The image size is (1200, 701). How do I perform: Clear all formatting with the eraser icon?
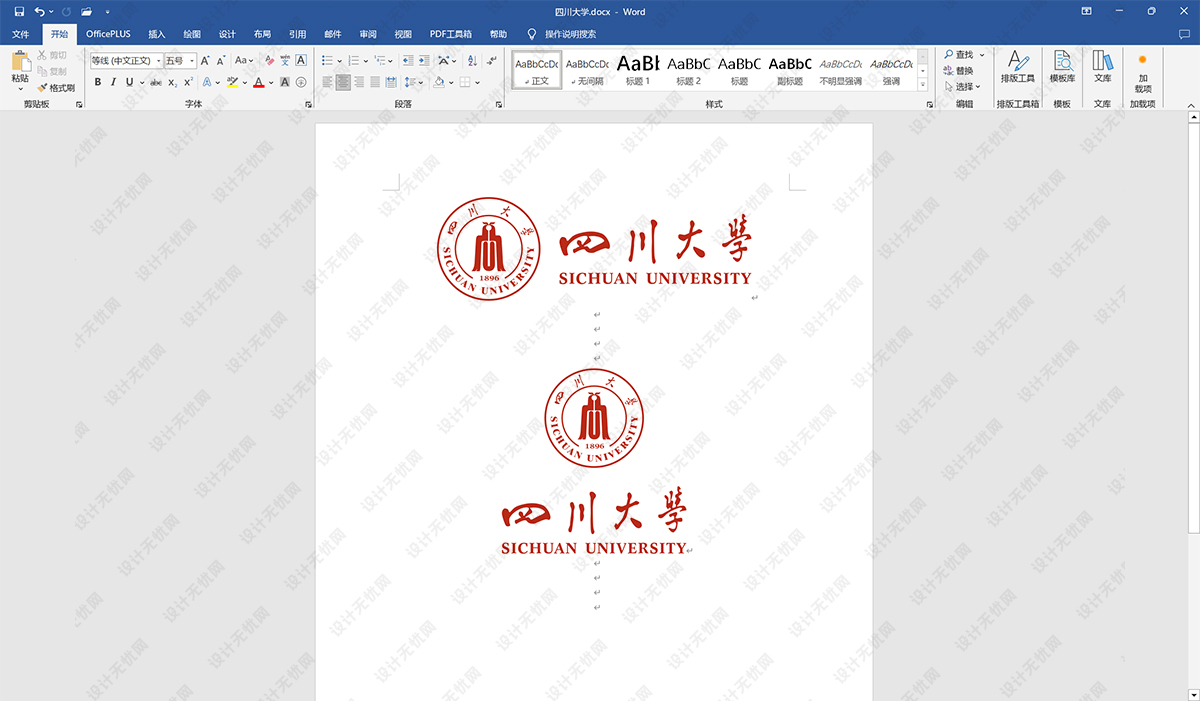pos(269,61)
